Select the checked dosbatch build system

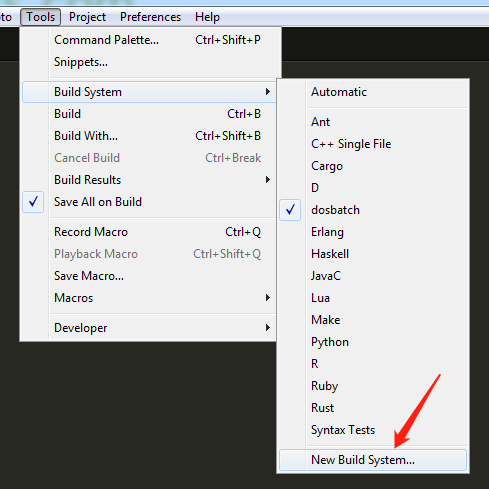click(x=373, y=210)
